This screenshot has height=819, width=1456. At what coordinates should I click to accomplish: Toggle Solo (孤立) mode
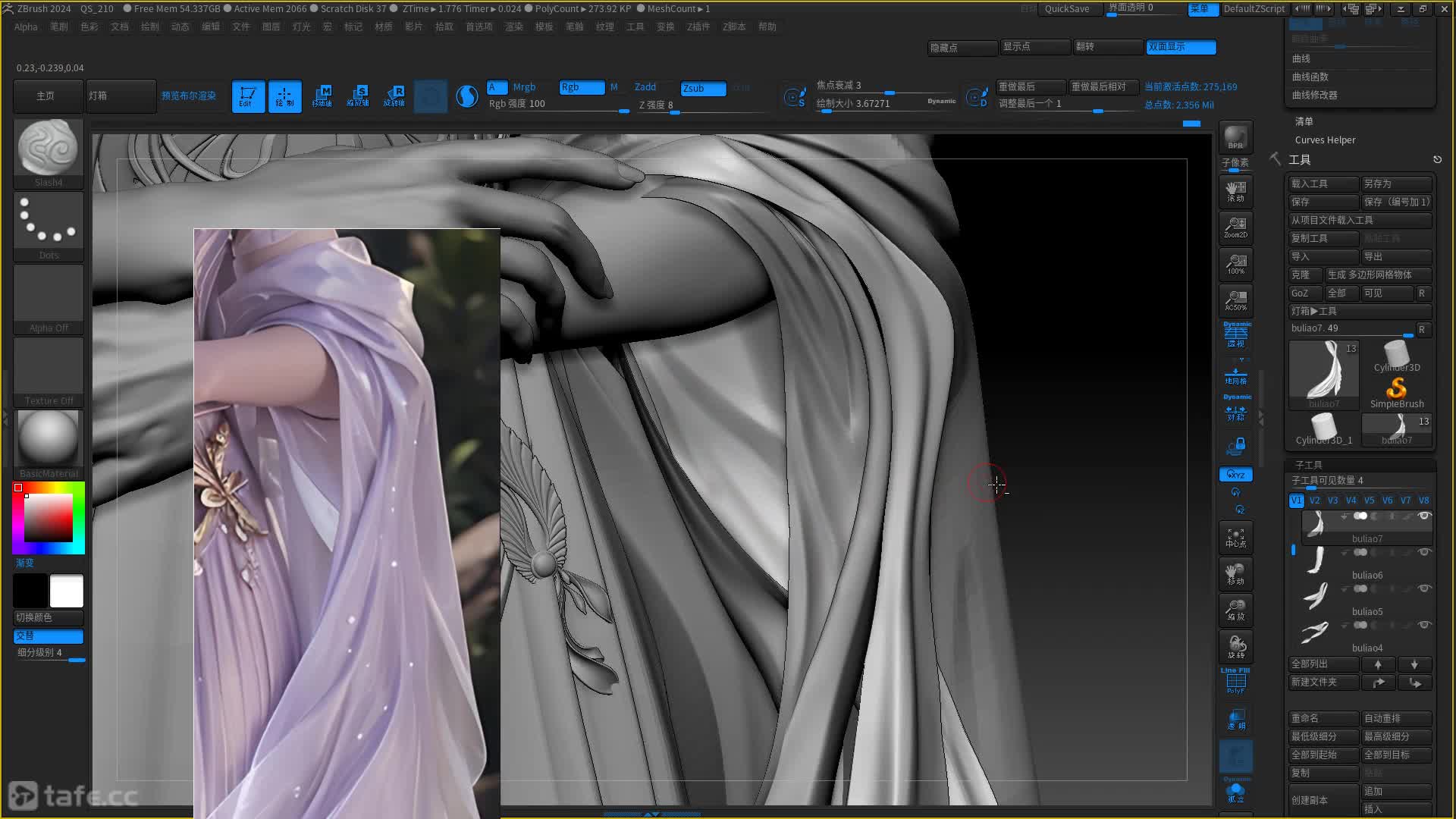[x=1236, y=792]
